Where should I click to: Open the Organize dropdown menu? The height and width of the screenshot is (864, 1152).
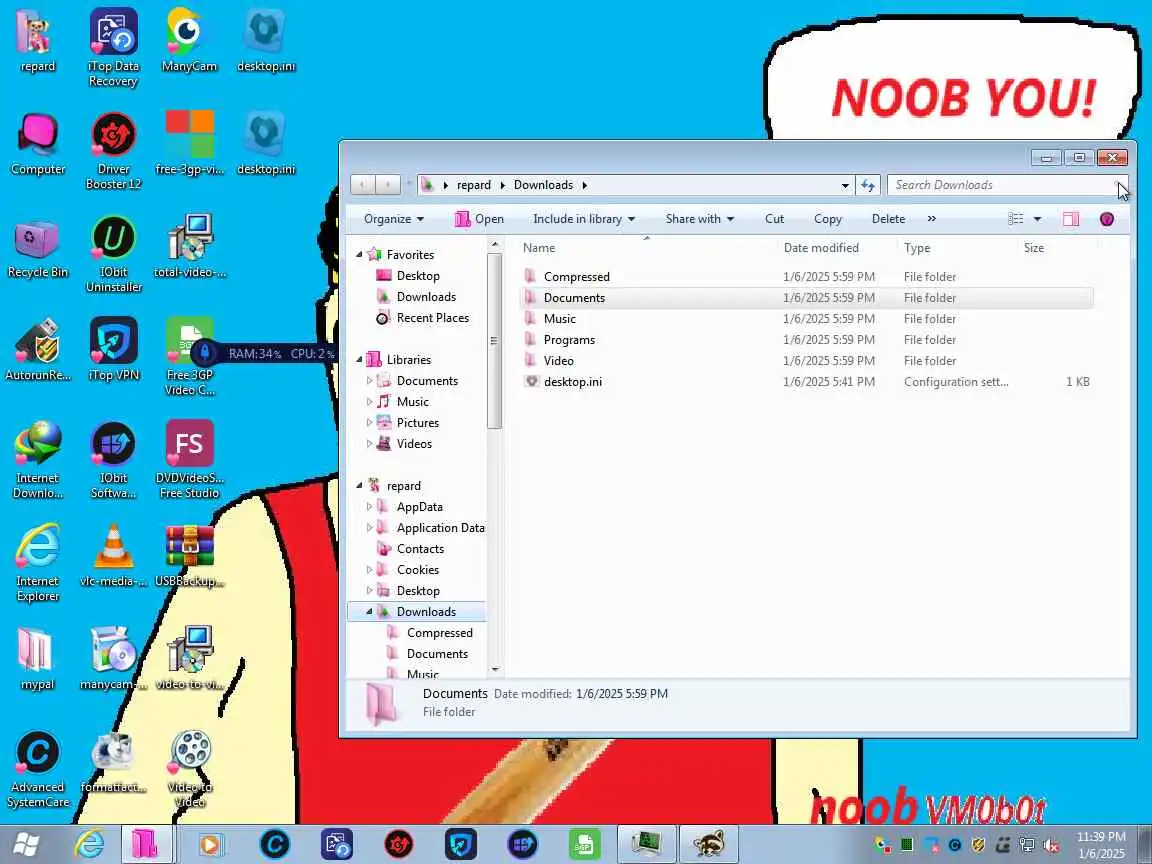click(x=394, y=219)
